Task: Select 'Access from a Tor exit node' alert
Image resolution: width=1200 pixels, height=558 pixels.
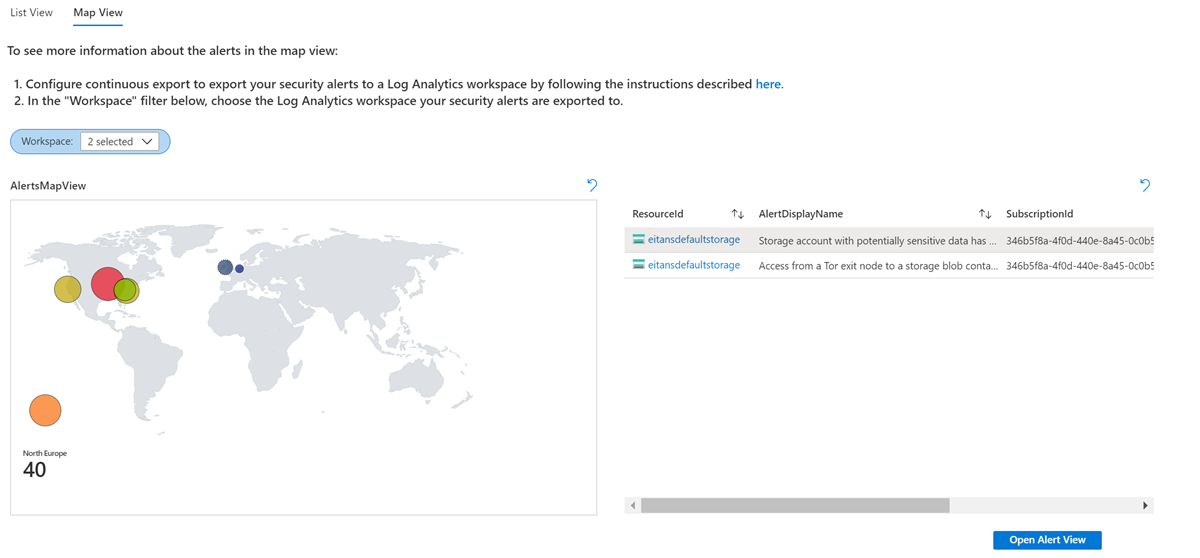Action: (878, 266)
